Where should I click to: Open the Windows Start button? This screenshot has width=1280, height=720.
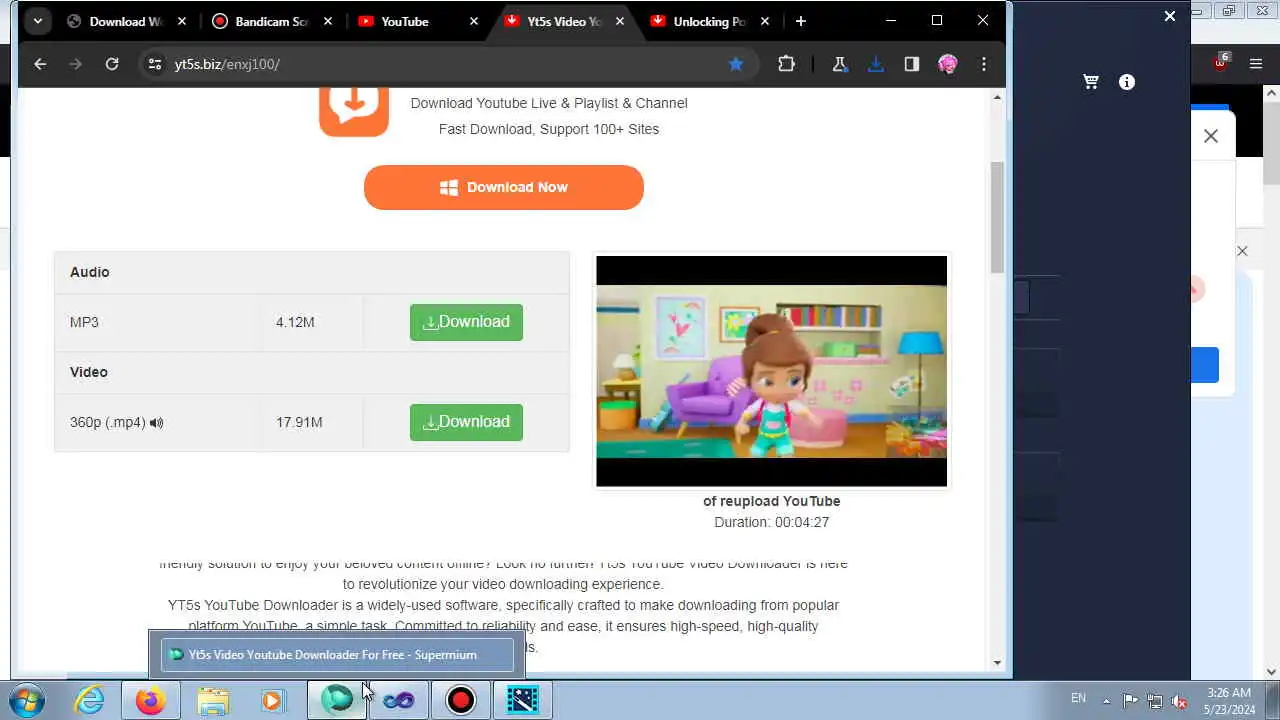[27, 700]
